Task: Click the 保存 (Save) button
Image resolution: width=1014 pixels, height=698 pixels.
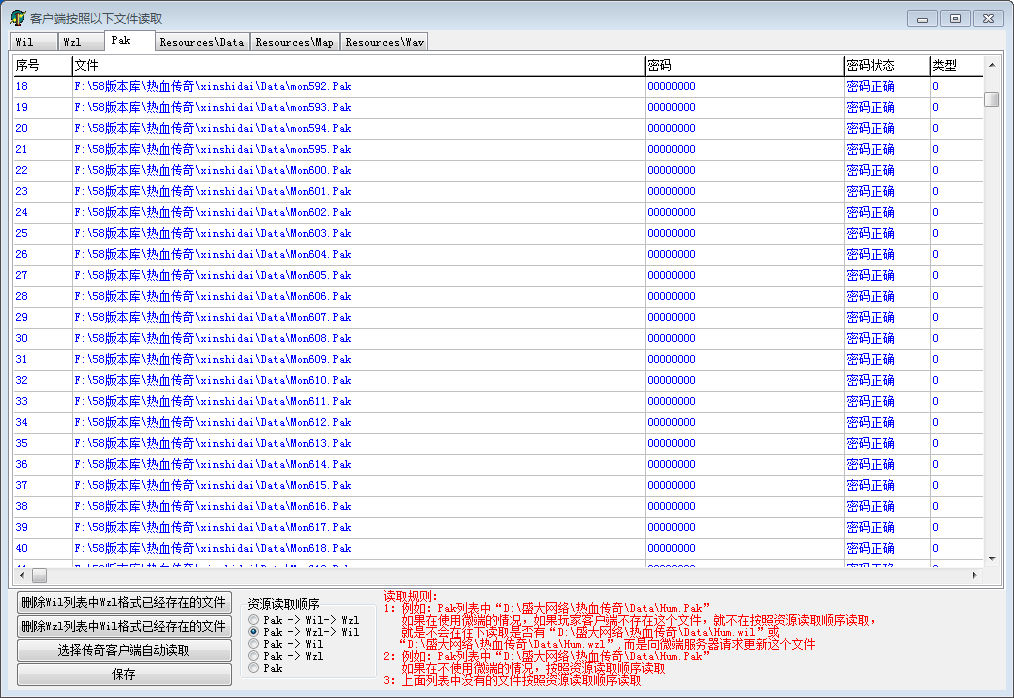Action: 124,674
